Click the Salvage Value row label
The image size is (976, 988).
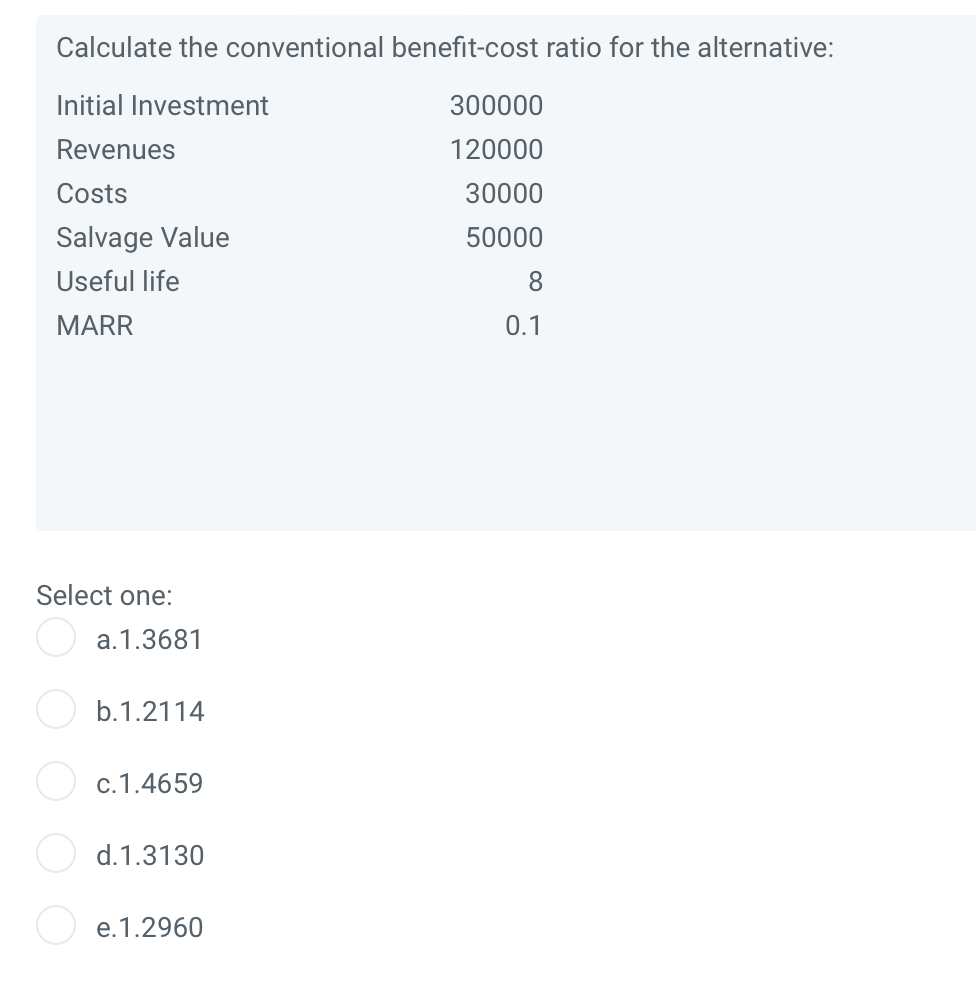pos(142,237)
